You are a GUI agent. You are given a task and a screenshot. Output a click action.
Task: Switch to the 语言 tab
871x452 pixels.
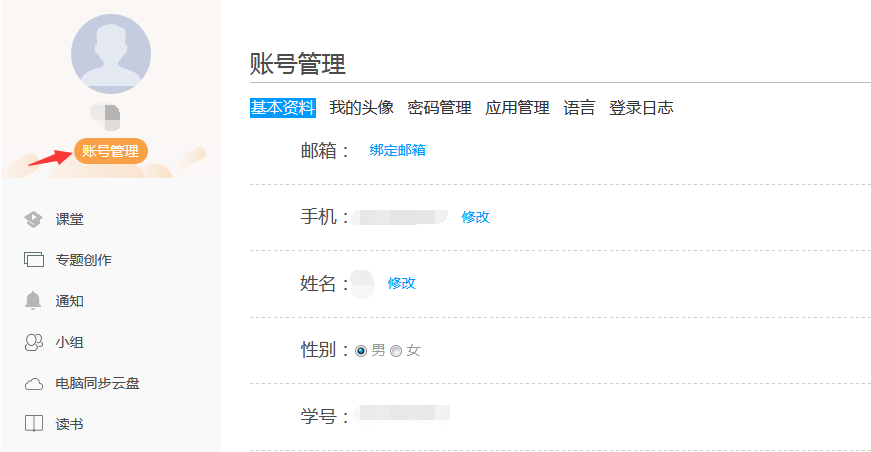pyautogui.click(x=579, y=108)
